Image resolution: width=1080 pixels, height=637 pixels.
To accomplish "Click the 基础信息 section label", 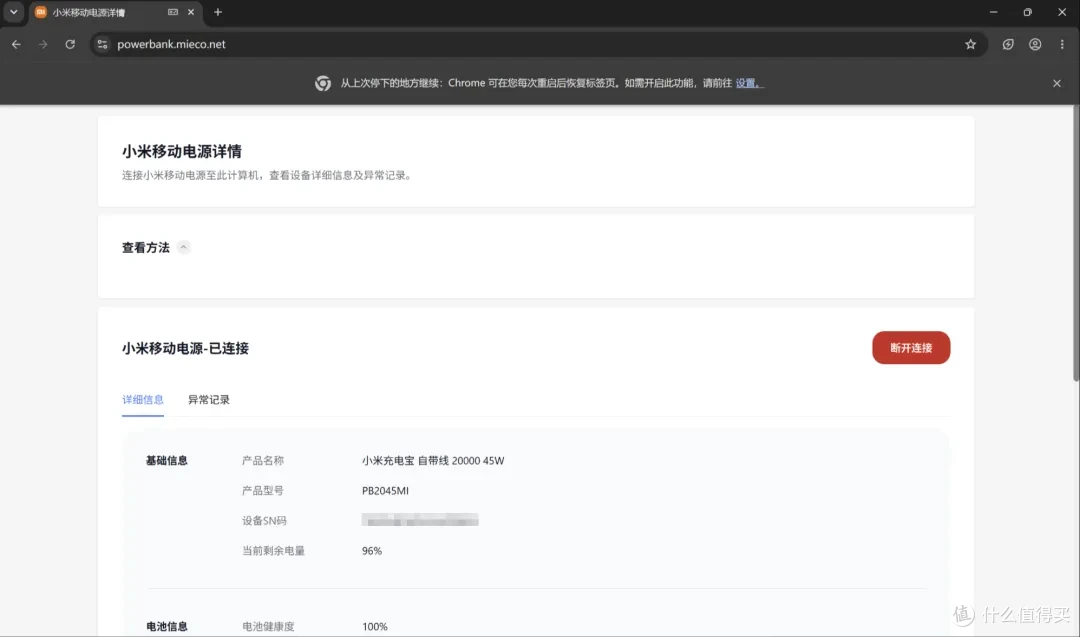I will (167, 461).
